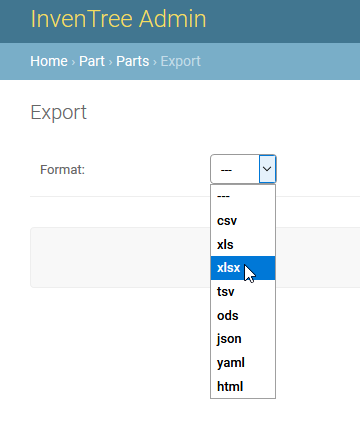Choose the yaml export format

[x=243, y=363]
